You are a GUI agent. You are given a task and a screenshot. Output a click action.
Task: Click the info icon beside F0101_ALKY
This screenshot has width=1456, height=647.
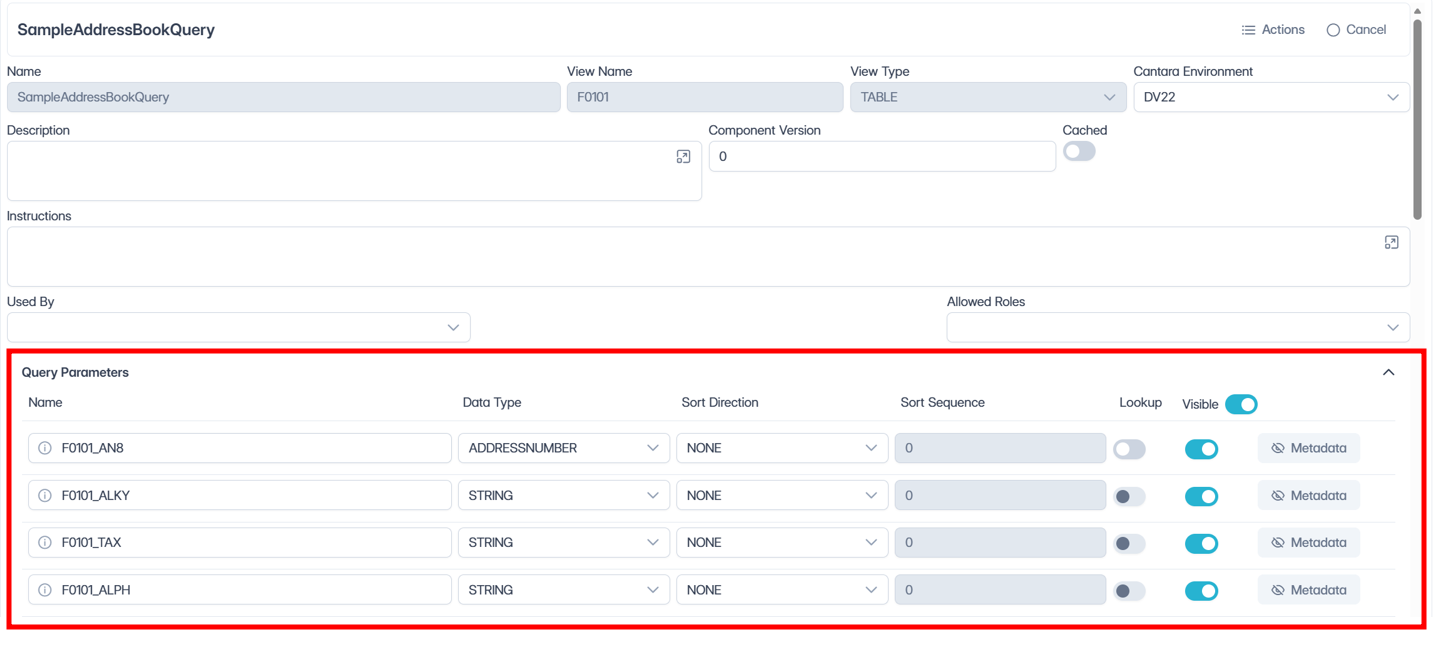(45, 495)
